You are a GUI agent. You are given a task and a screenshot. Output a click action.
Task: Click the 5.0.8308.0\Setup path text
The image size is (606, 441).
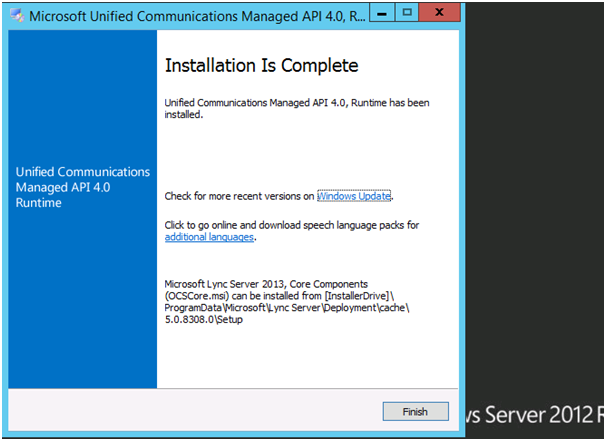point(204,320)
